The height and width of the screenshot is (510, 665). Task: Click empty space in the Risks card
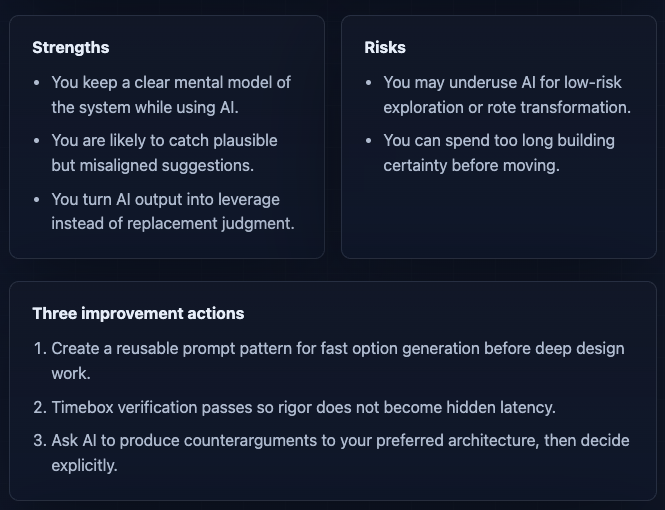[x=499, y=216]
